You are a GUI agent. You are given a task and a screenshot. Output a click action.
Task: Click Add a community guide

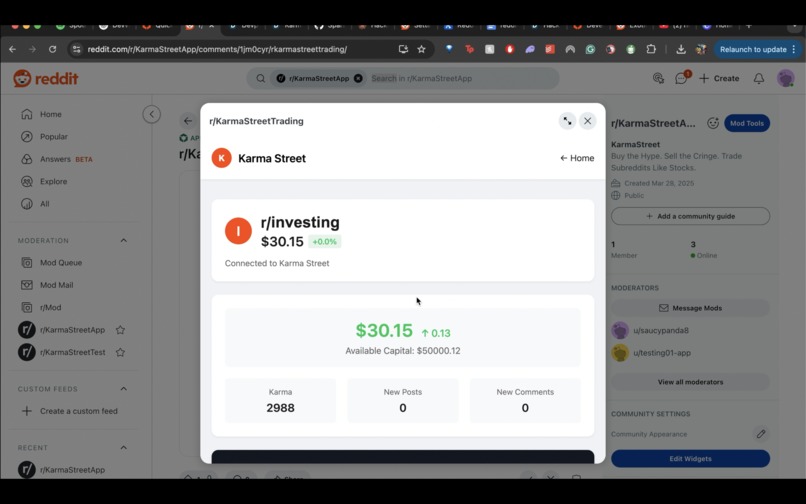pos(690,216)
